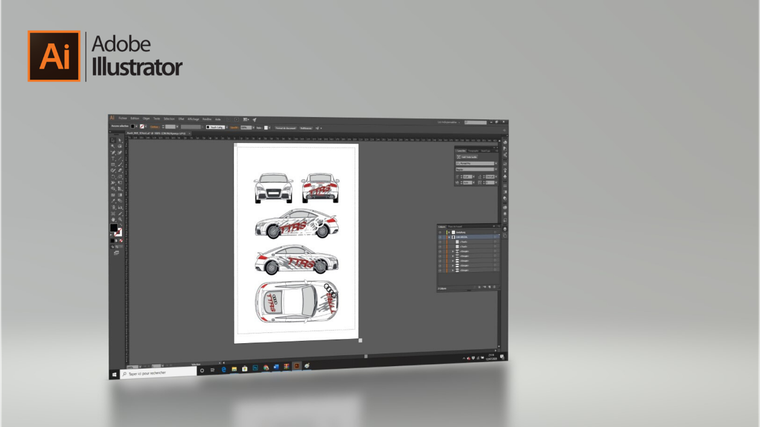
Task: Switch to the OpenType tab
Action: [485, 151]
